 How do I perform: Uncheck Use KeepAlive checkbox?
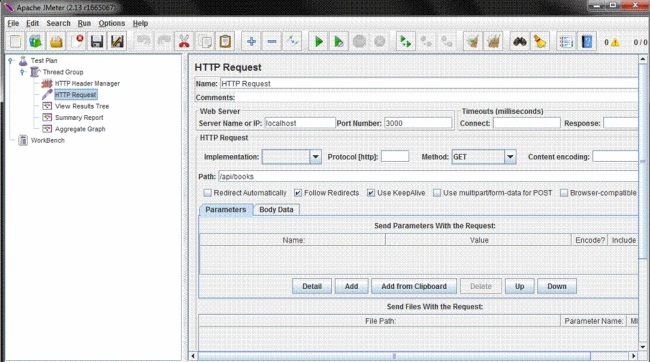tap(371, 193)
